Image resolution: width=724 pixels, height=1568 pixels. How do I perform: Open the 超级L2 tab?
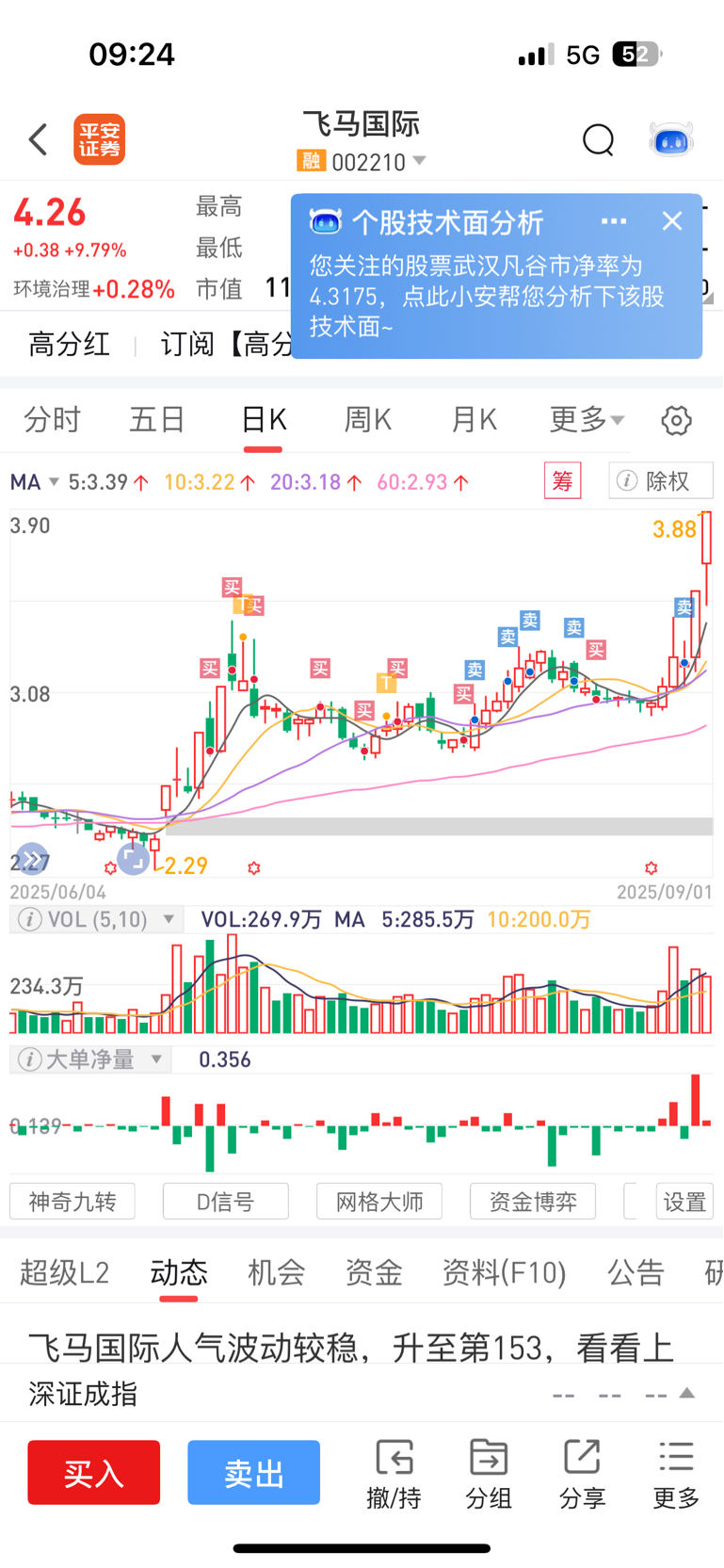pyautogui.click(x=65, y=1273)
